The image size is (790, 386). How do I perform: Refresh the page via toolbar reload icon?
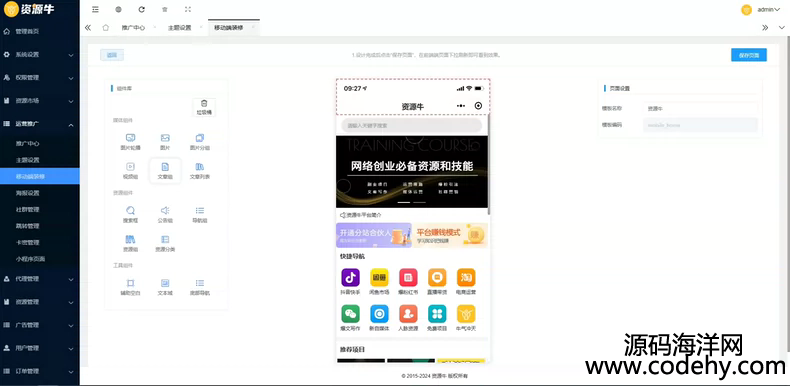[x=142, y=9]
